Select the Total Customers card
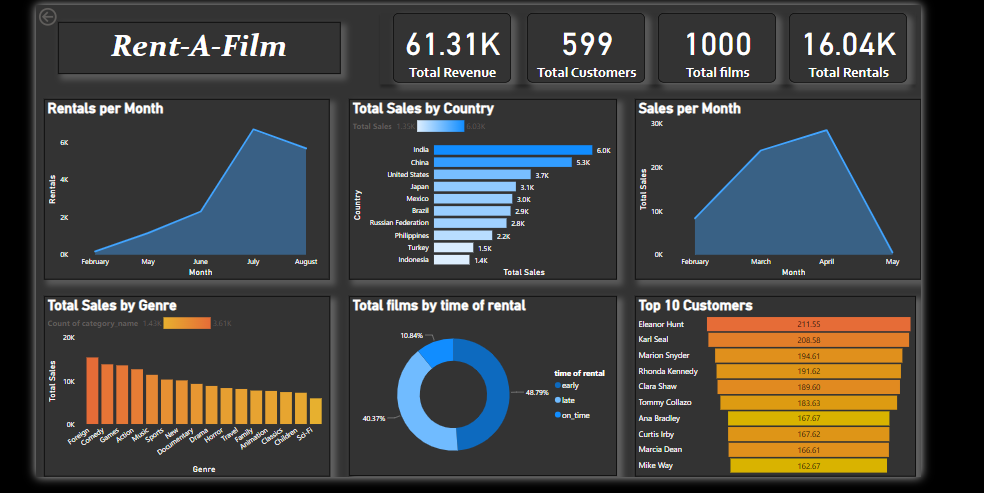 pos(586,49)
